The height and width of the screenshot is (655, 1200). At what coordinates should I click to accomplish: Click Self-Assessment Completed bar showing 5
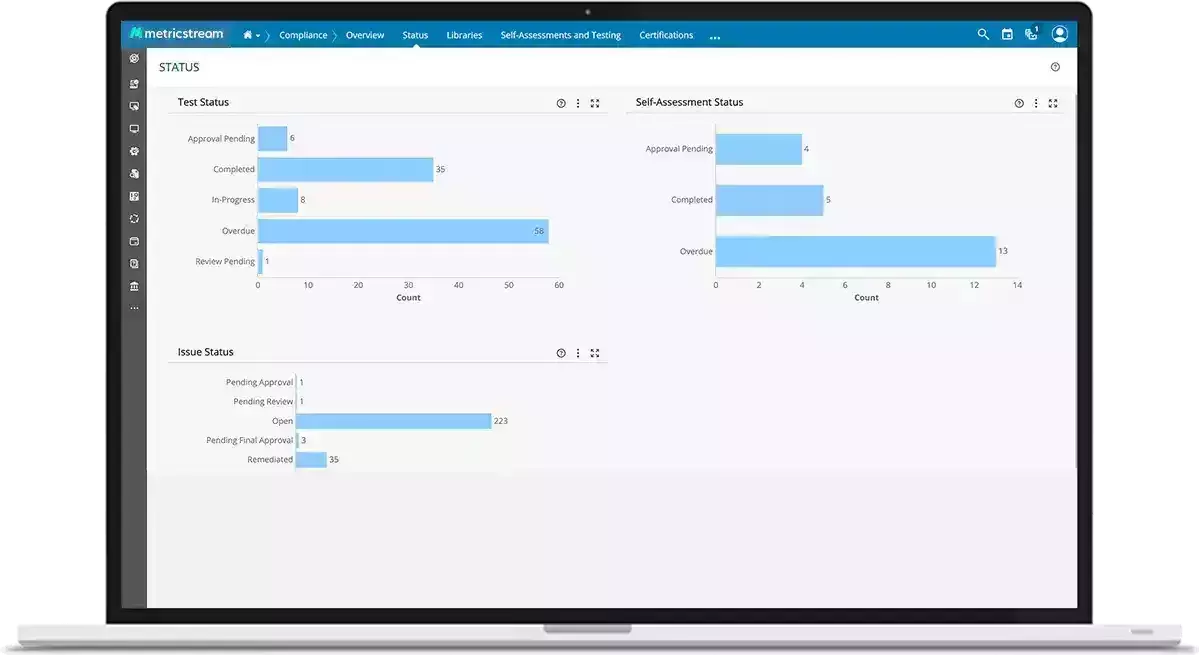tap(770, 200)
